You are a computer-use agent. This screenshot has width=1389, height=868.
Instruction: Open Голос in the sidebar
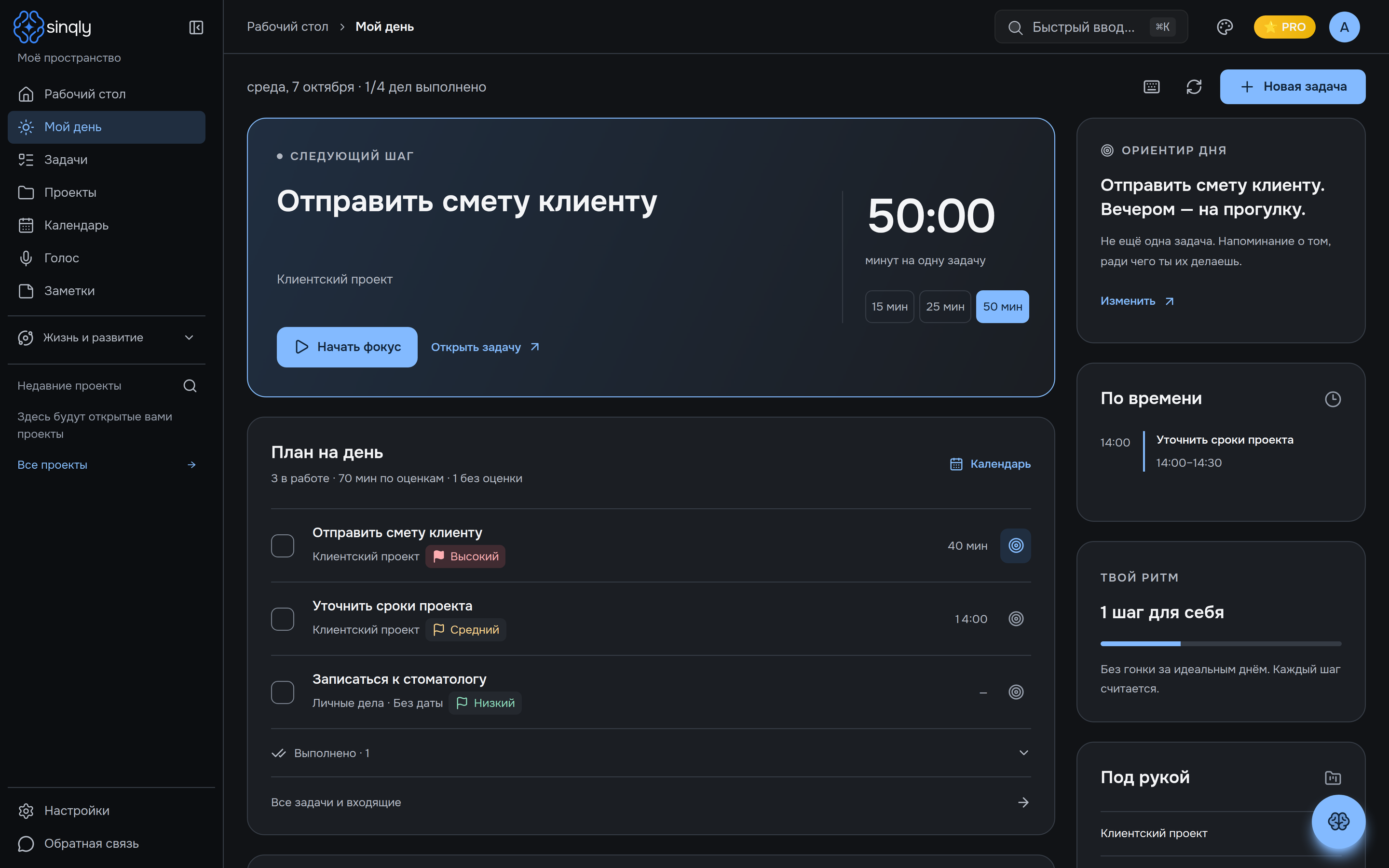107,258
